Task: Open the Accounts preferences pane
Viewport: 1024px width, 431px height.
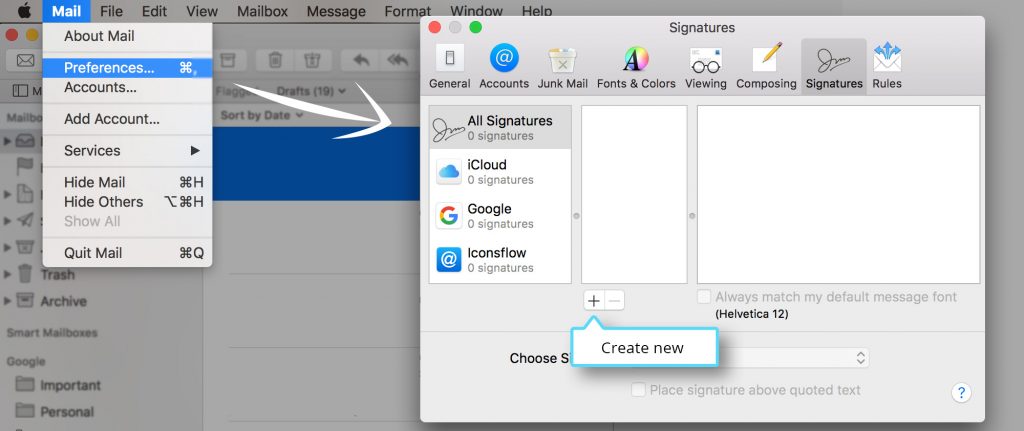Action: [504, 67]
